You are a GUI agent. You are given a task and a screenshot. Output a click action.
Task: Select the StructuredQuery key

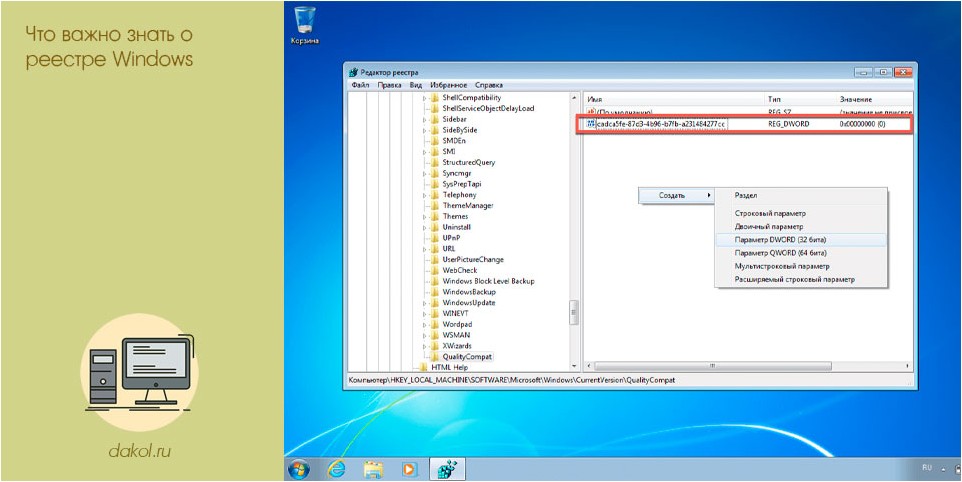[469, 163]
